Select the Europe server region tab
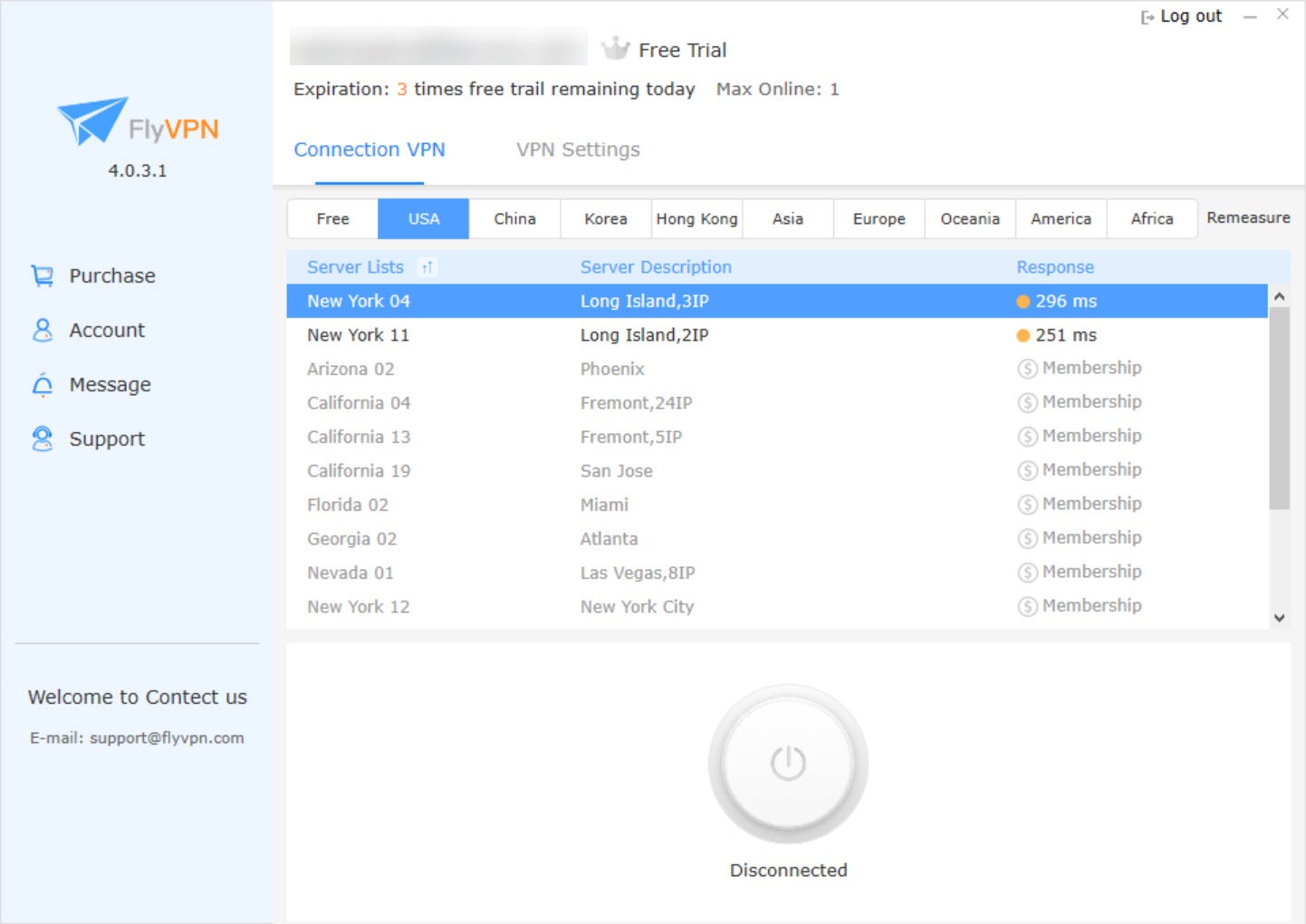This screenshot has height=924, width=1306. (x=879, y=219)
